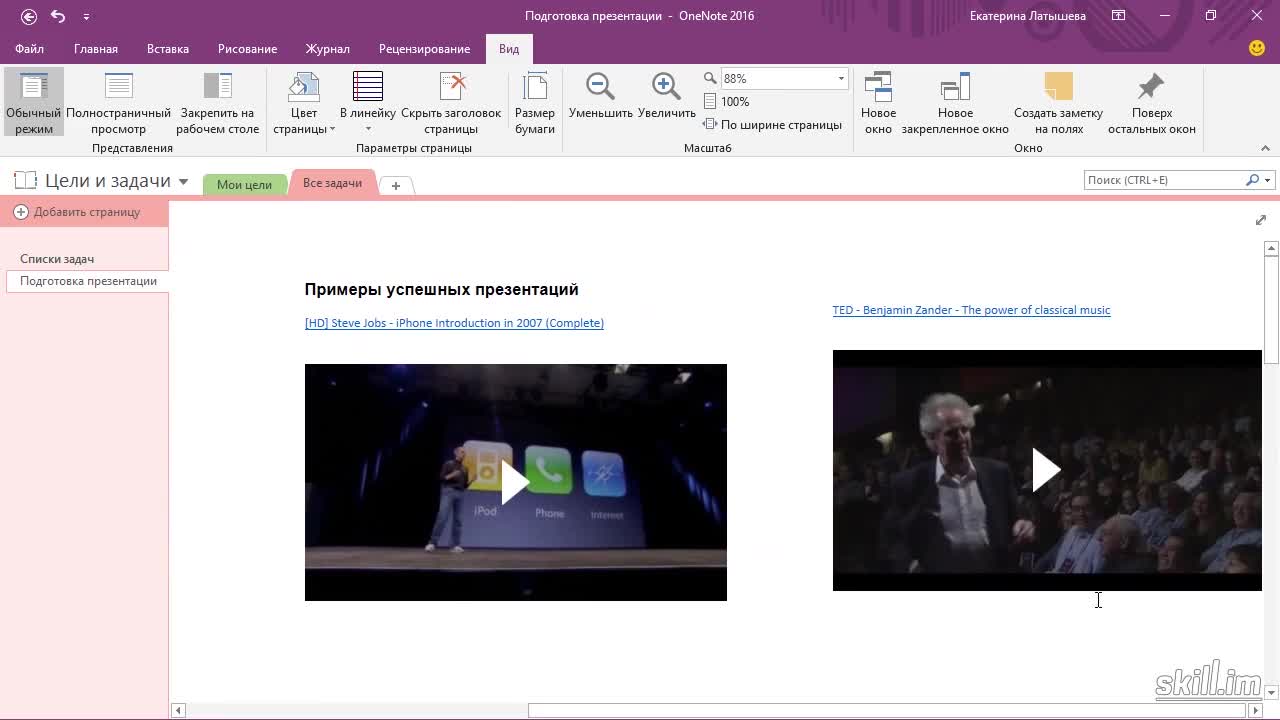Switch to the Мои цели section
Image resolution: width=1280 pixels, height=720 pixels.
[244, 184]
